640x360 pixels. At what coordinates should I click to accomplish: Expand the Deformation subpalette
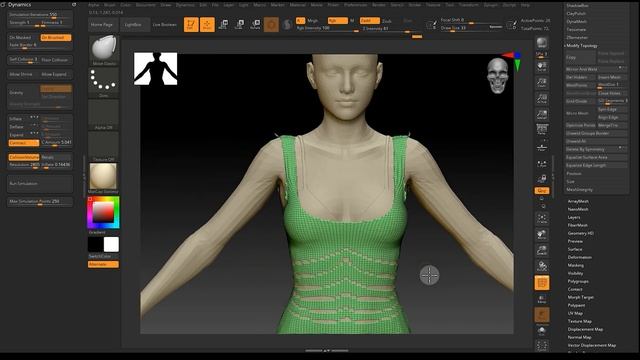(580, 257)
